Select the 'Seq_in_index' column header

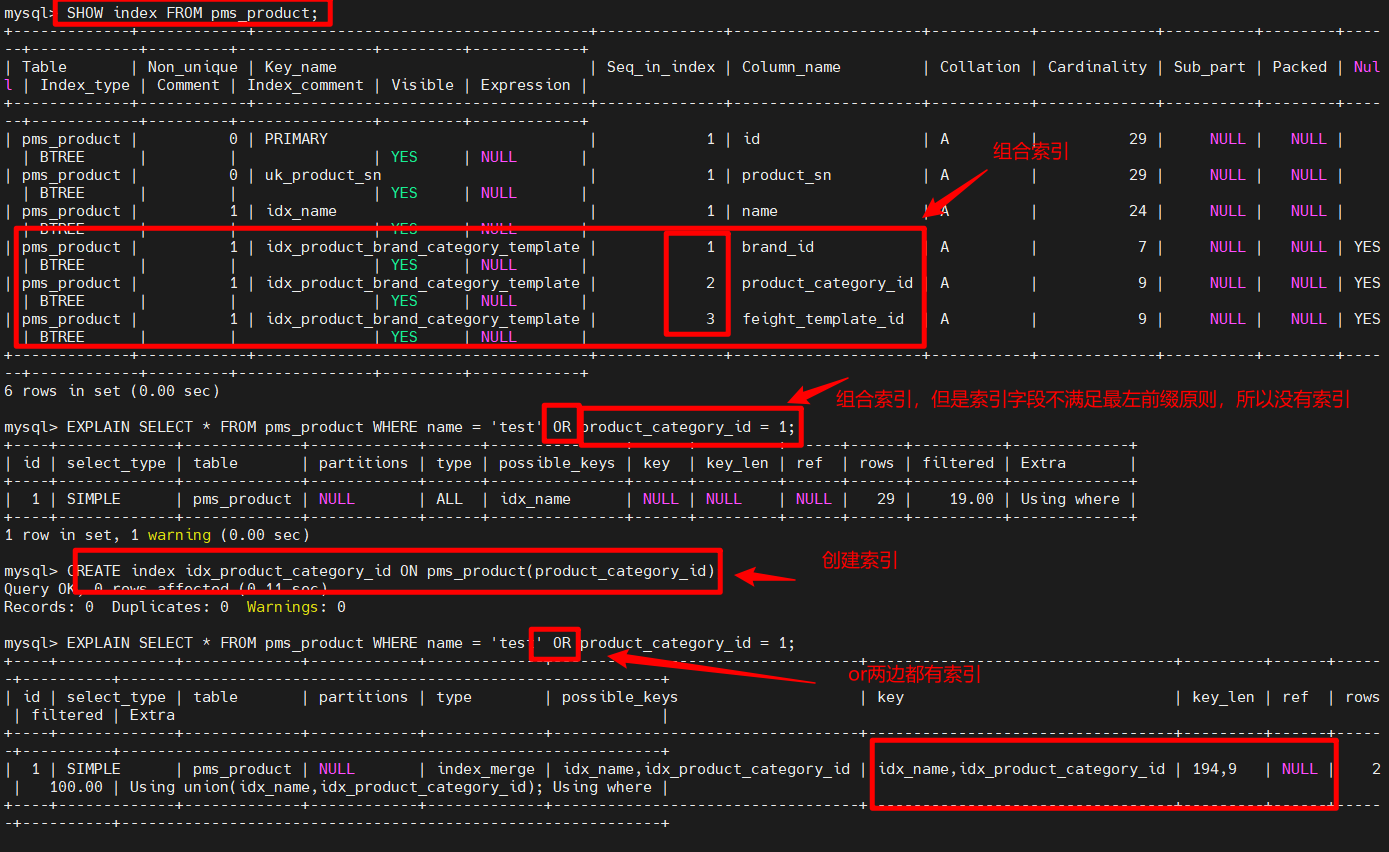tap(661, 67)
